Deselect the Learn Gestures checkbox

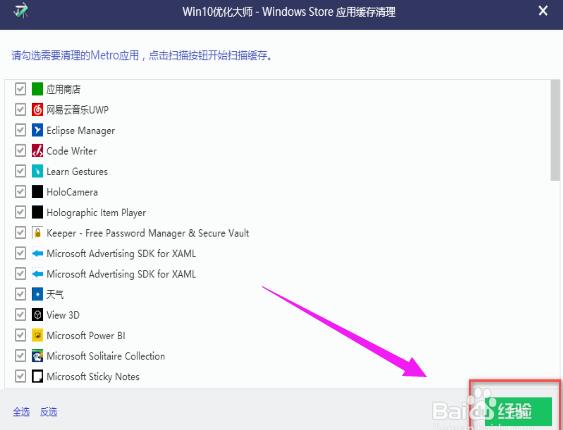[x=20, y=171]
